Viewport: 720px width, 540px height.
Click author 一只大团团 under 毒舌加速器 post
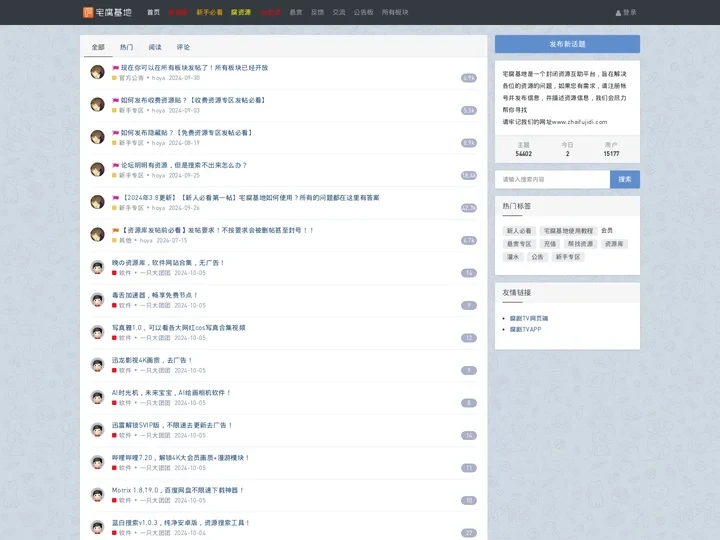(155, 305)
